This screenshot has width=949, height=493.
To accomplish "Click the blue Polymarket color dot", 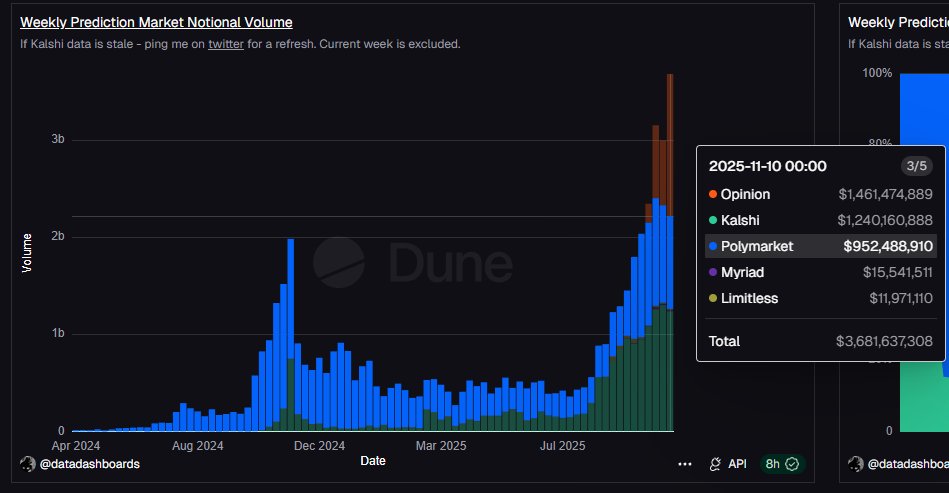I will click(x=713, y=246).
